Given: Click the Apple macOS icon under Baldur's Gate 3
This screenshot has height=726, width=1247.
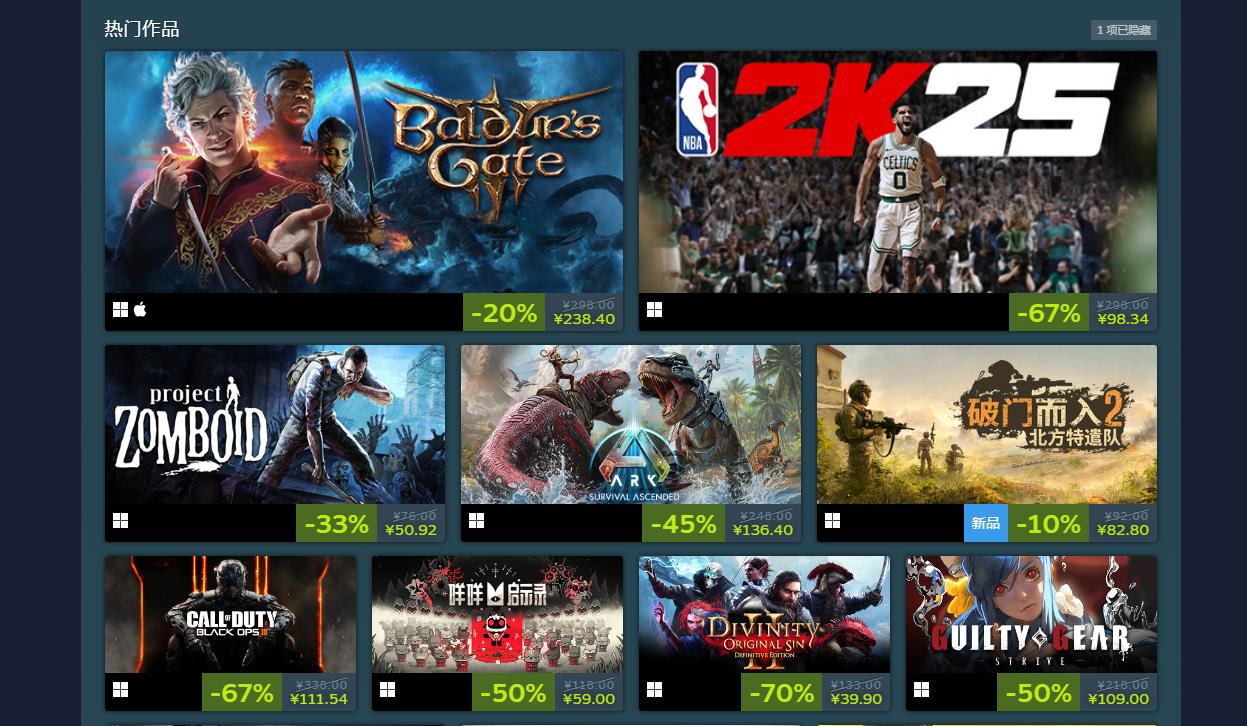Looking at the screenshot, I should pos(140,310).
